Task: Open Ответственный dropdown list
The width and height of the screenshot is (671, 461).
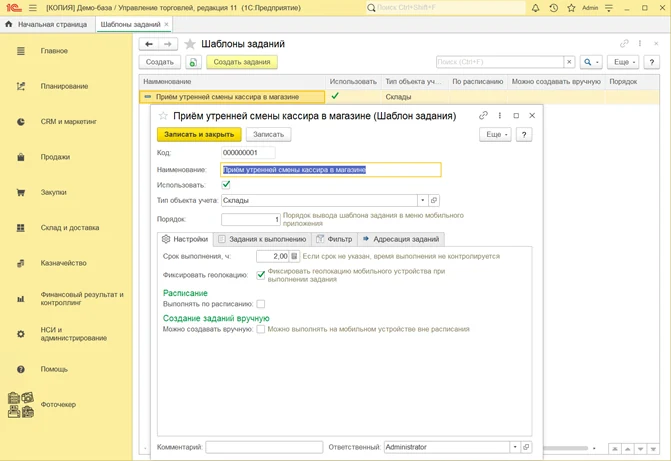Action: (515, 447)
